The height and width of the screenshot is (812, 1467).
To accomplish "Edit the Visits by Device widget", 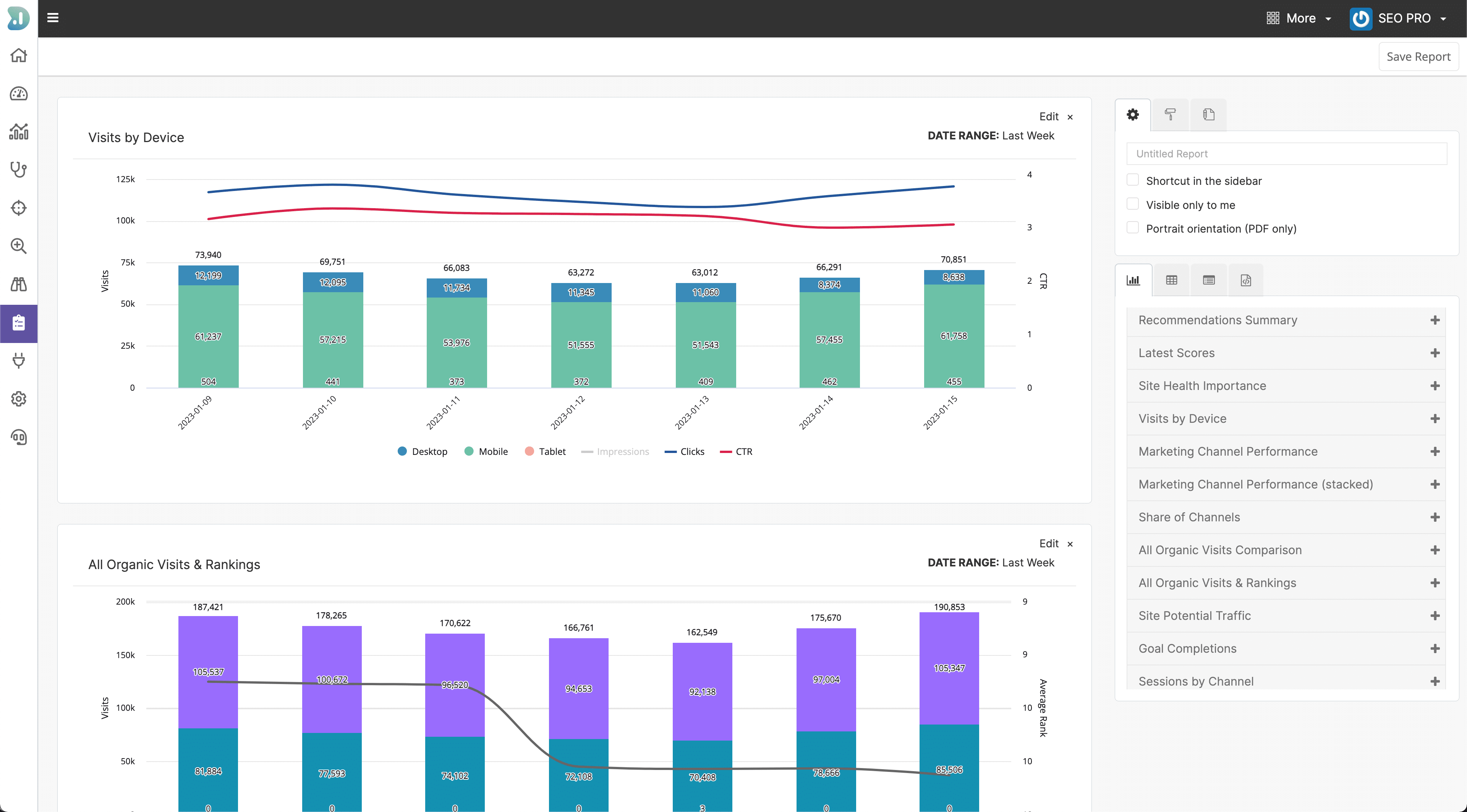I will tap(1048, 116).
